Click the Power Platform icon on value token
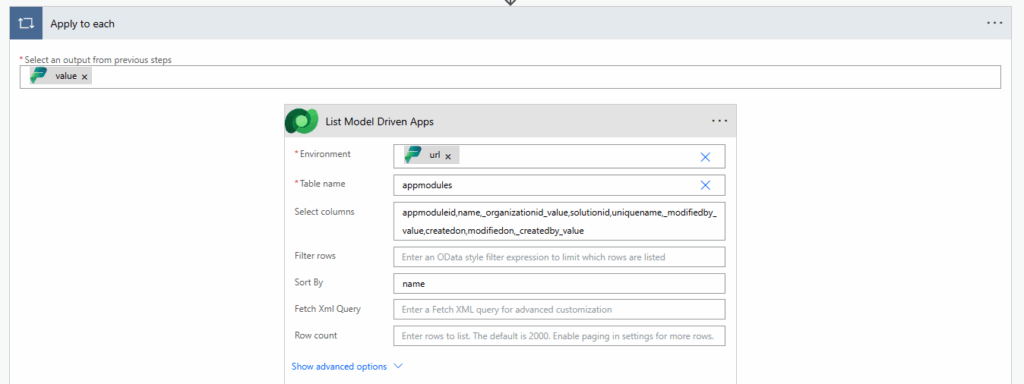The height and width of the screenshot is (384, 1024). tap(39, 76)
